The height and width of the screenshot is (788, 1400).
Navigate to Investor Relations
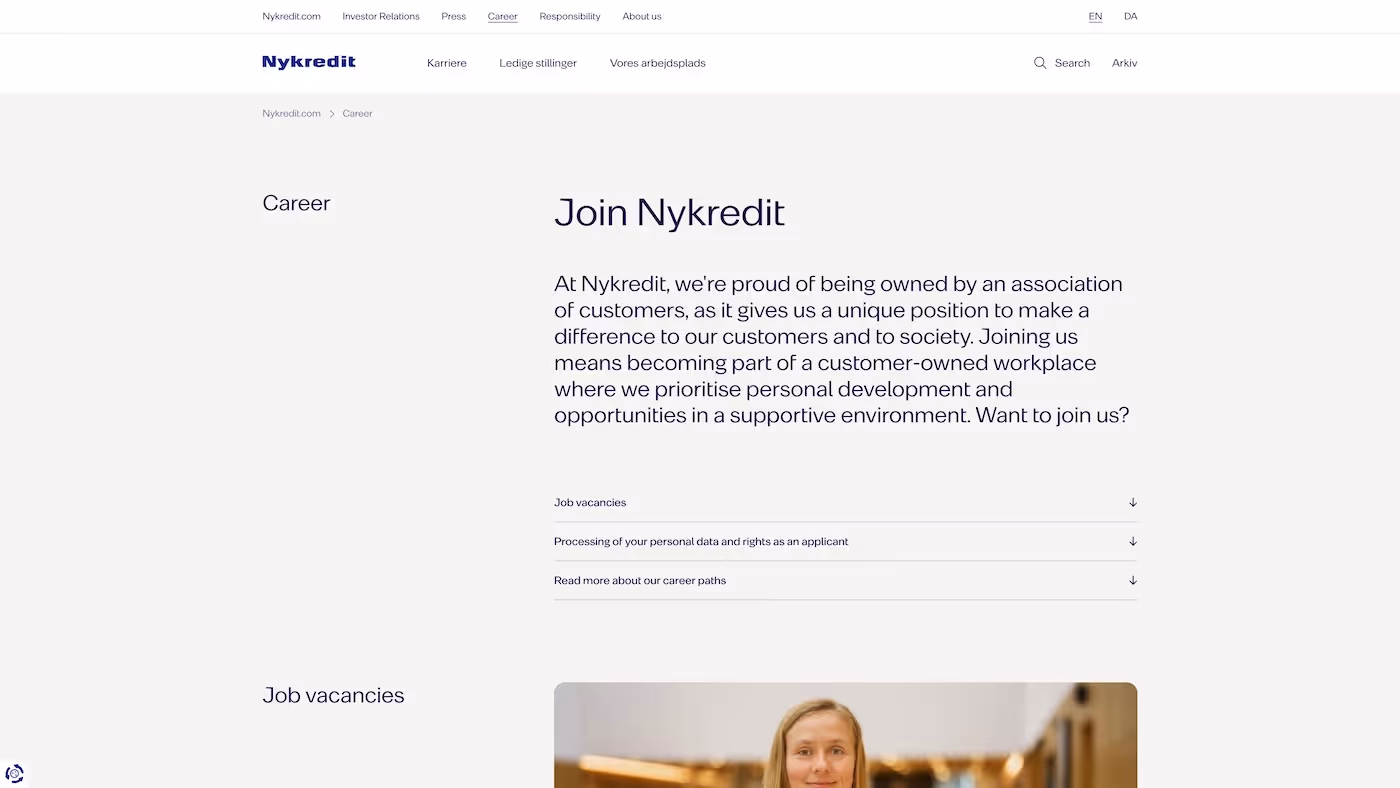tap(381, 15)
